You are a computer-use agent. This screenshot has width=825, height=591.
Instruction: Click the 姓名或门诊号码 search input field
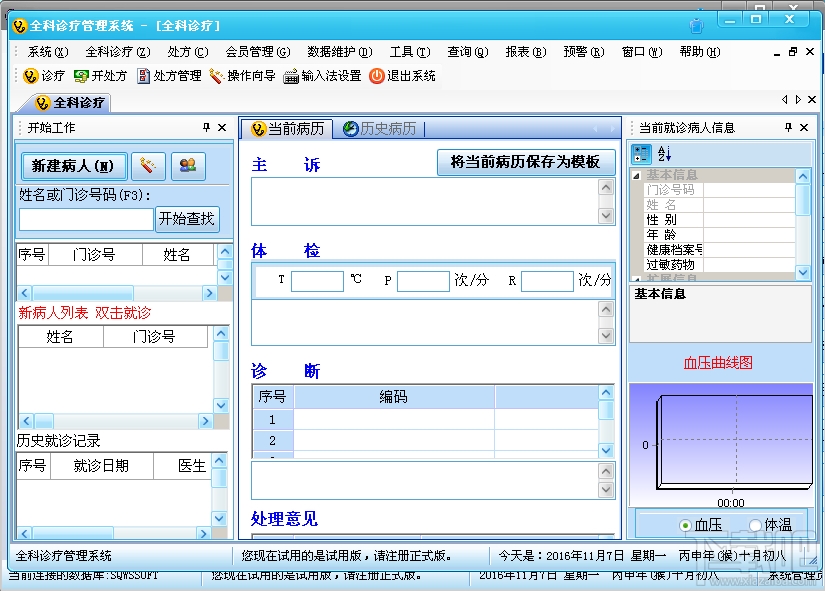pos(86,219)
